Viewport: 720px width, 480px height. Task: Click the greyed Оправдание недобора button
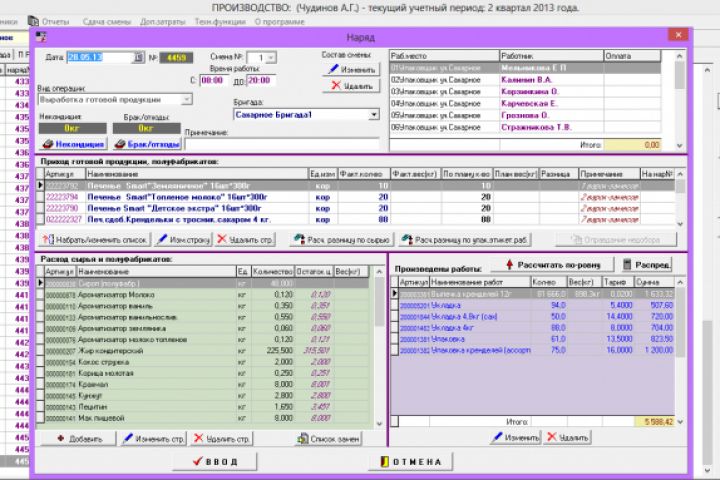coord(616,240)
